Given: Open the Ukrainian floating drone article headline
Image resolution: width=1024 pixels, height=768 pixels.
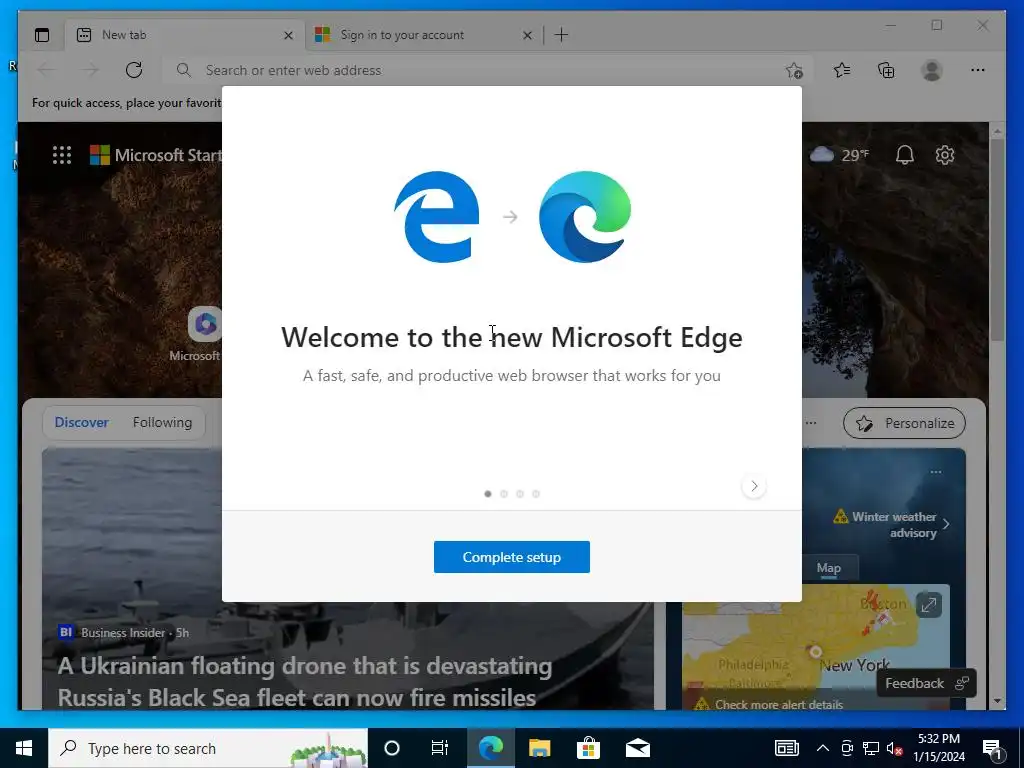Looking at the screenshot, I should (x=304, y=681).
